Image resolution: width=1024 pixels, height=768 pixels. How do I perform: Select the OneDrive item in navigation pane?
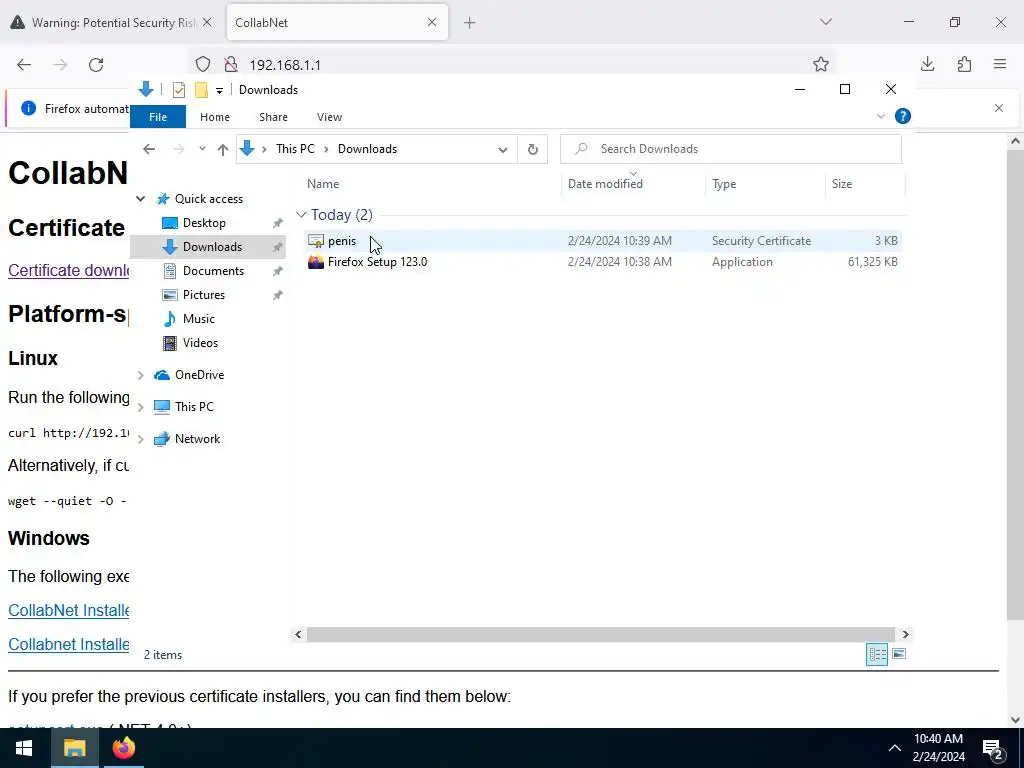[199, 375]
